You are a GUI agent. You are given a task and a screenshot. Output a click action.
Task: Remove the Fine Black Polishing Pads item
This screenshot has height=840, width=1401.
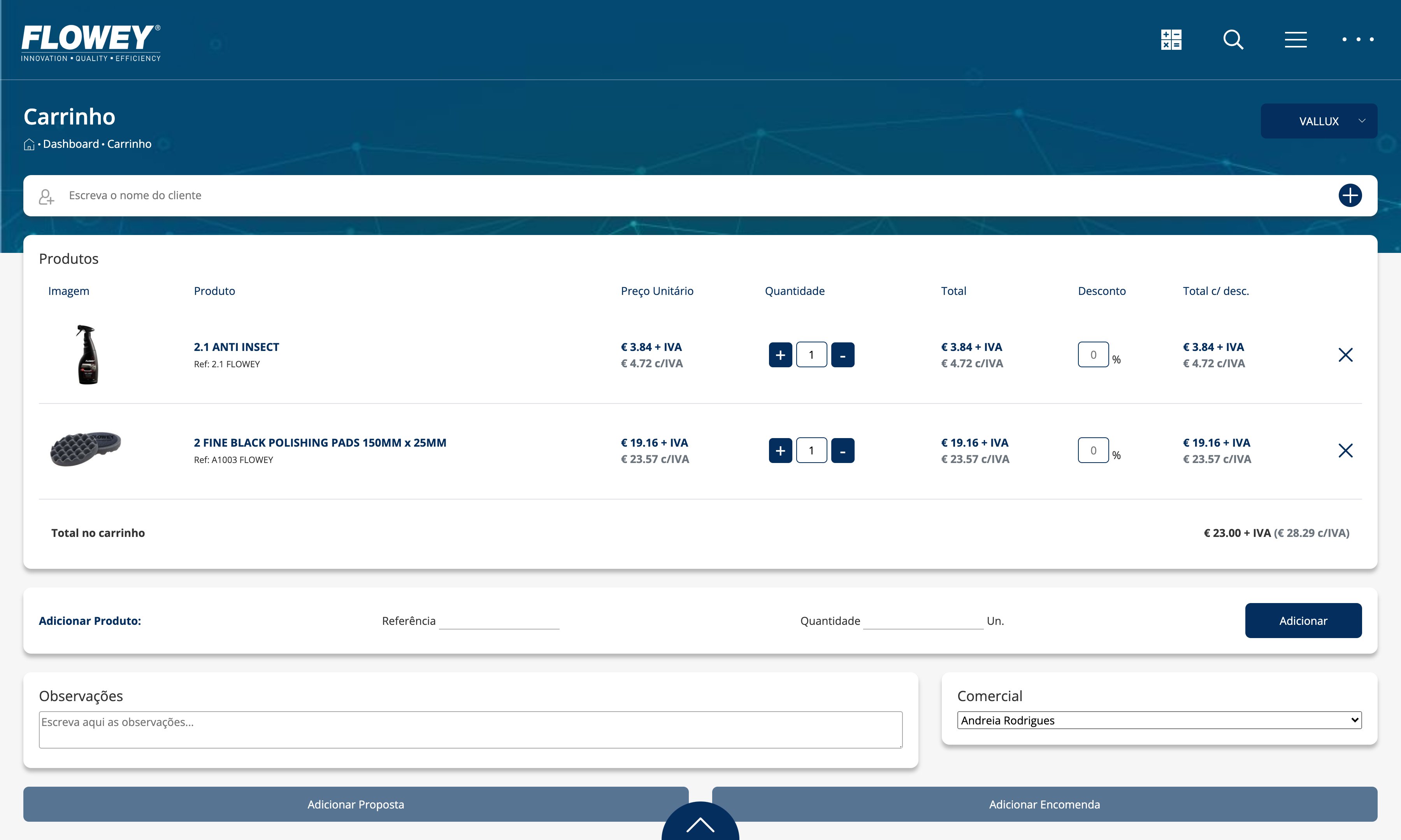coord(1345,451)
